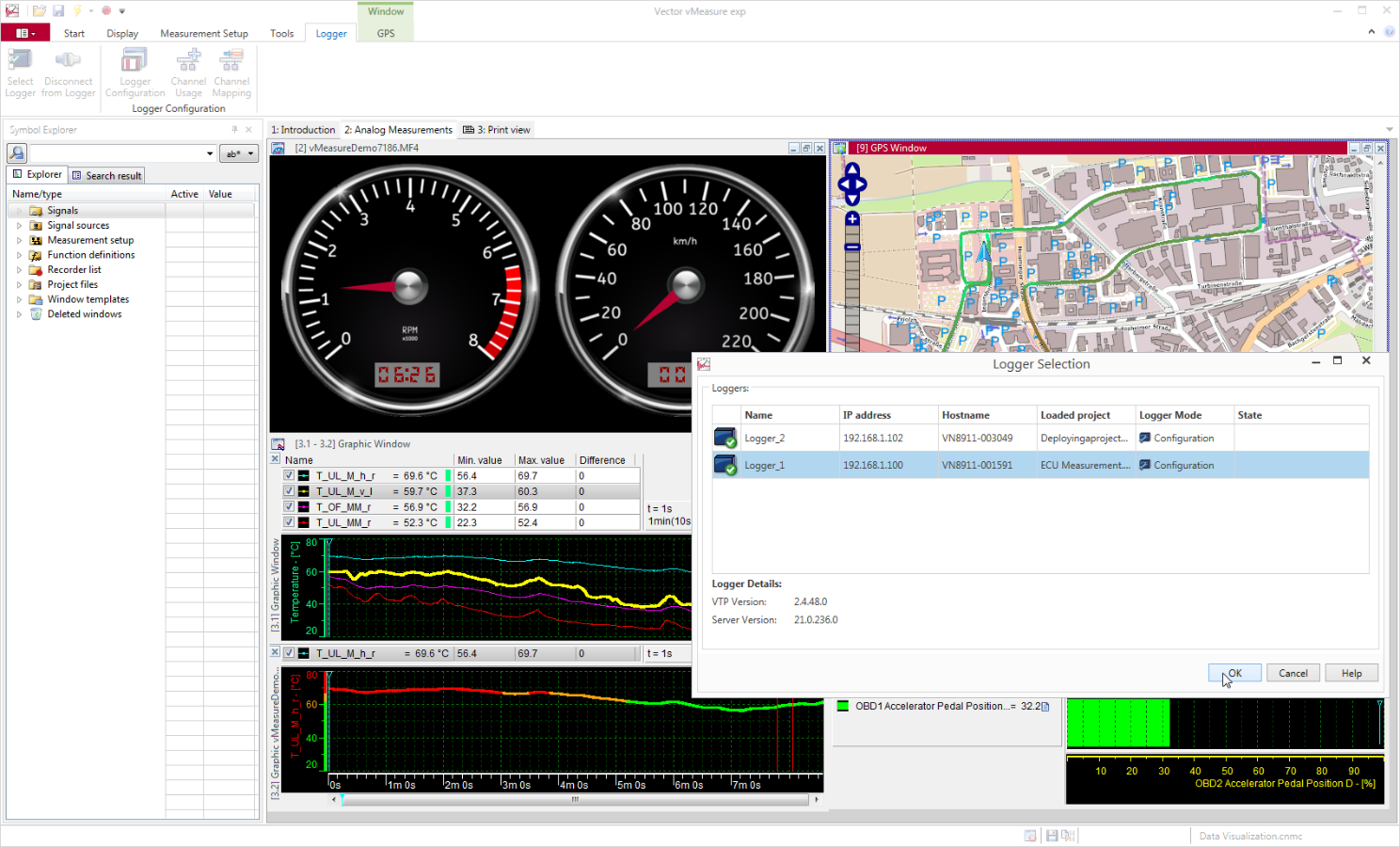This screenshot has width=1400, height=847.
Task: Switch to the Search result tab
Action: click(106, 175)
